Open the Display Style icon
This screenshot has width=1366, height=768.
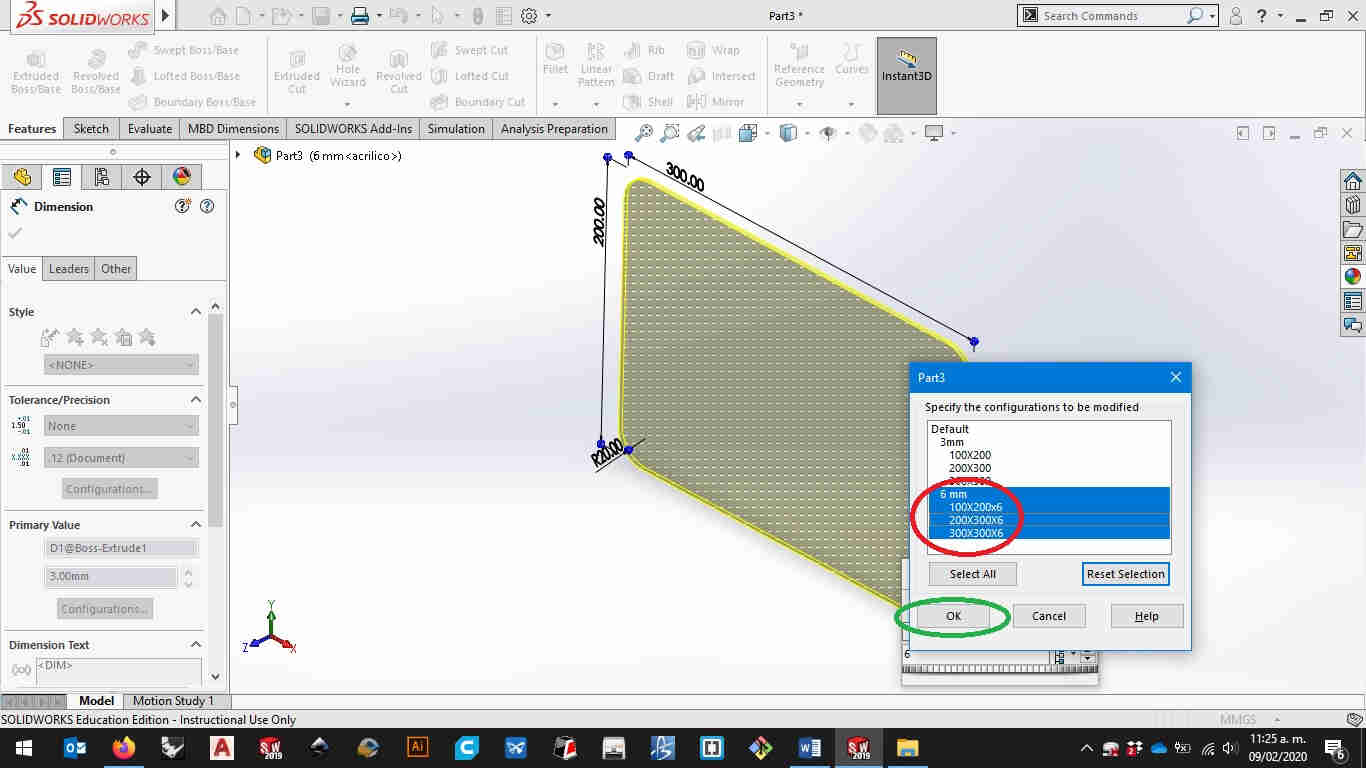(789, 132)
